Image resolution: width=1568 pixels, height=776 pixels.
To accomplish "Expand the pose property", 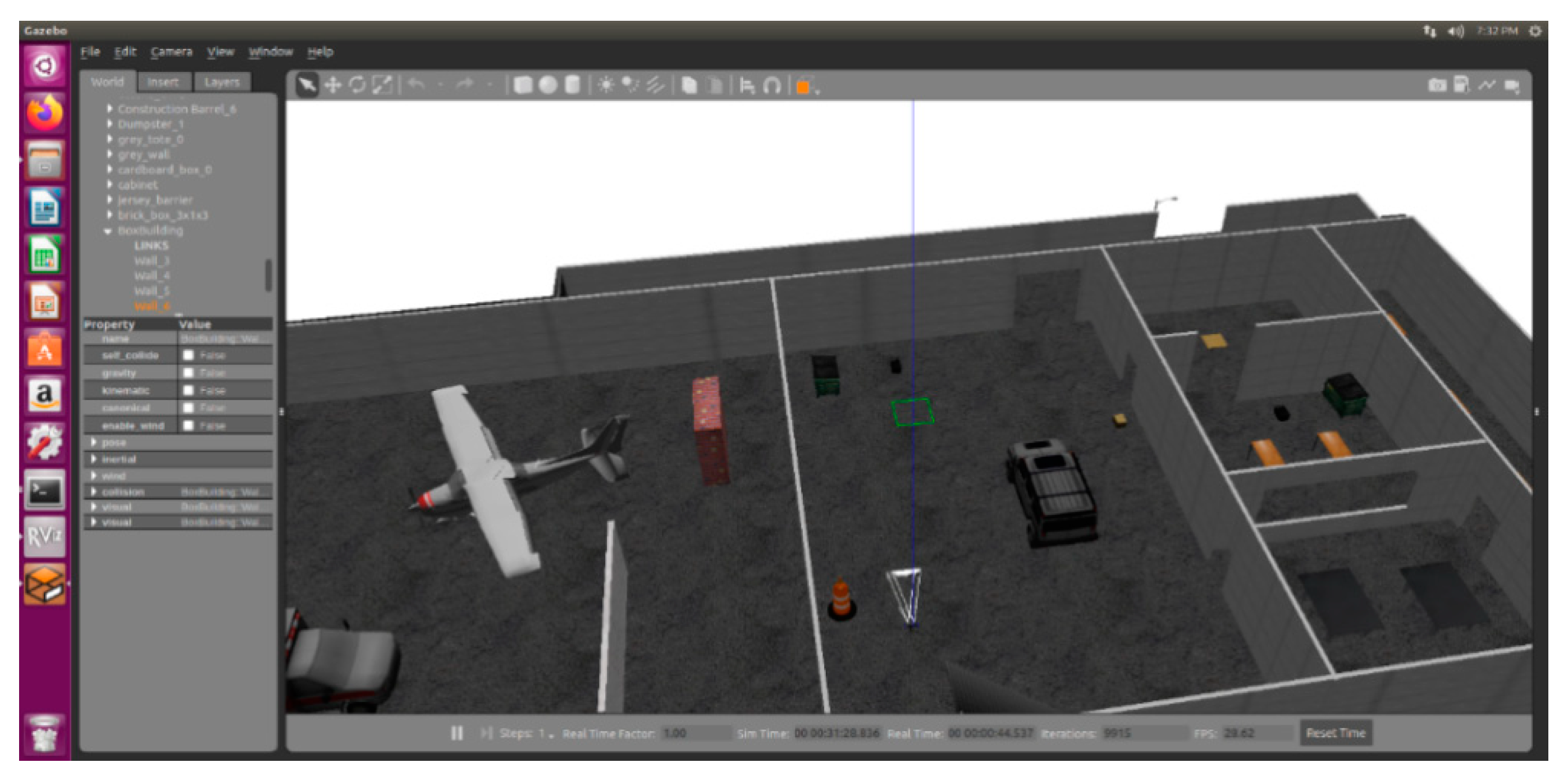I will pos(94,442).
